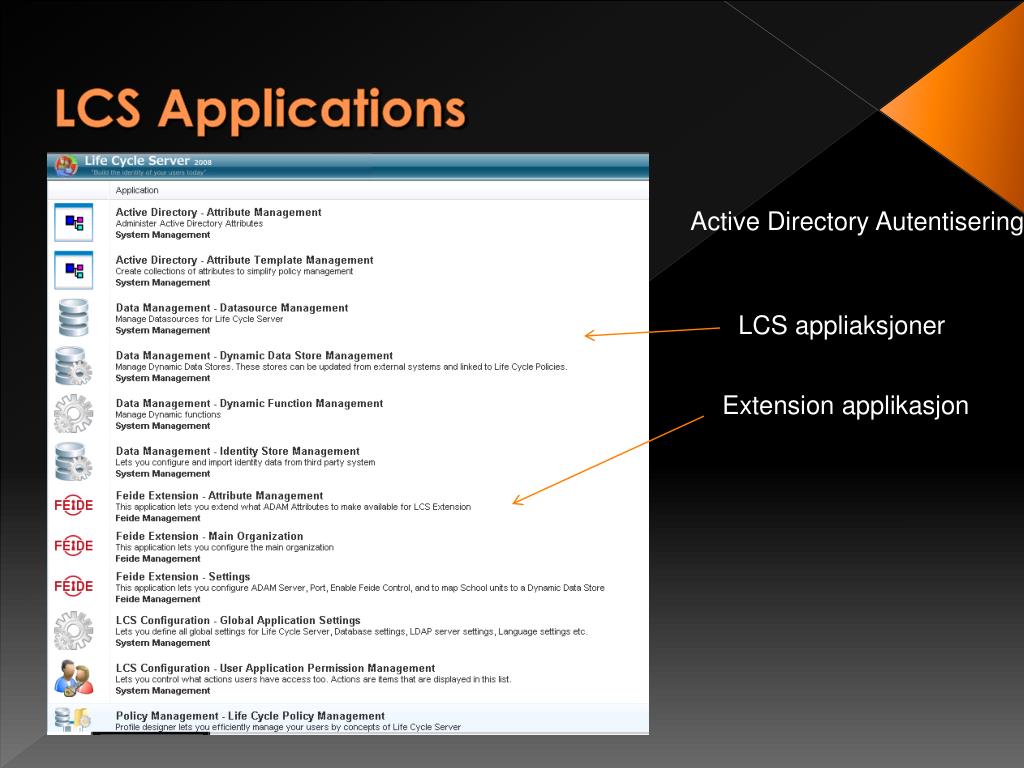Open Feide Extension - Attribute Management

tap(219, 496)
